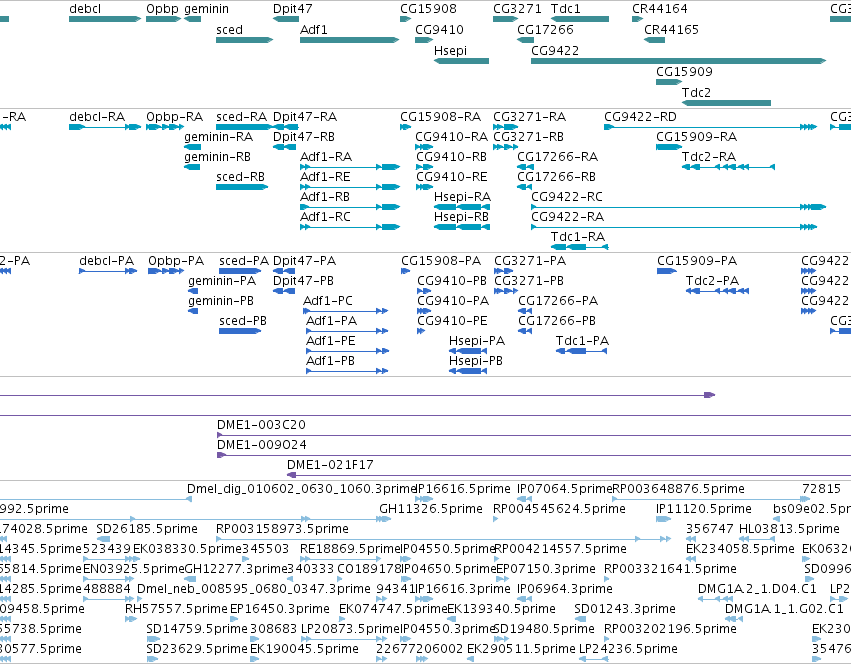Click the Hsepi-RB transcript
This screenshot has height=664, width=851.
click(x=462, y=227)
